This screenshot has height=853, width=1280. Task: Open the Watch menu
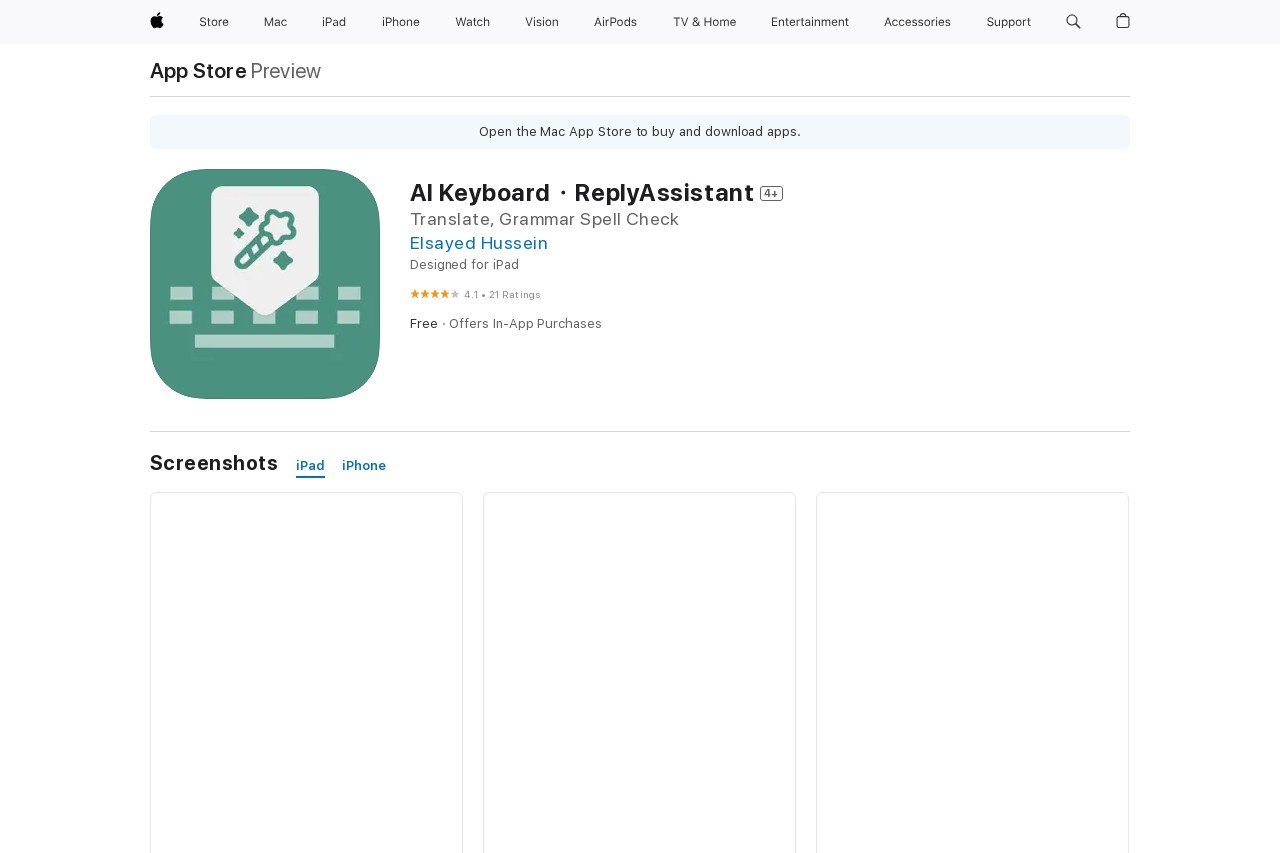pyautogui.click(x=472, y=22)
